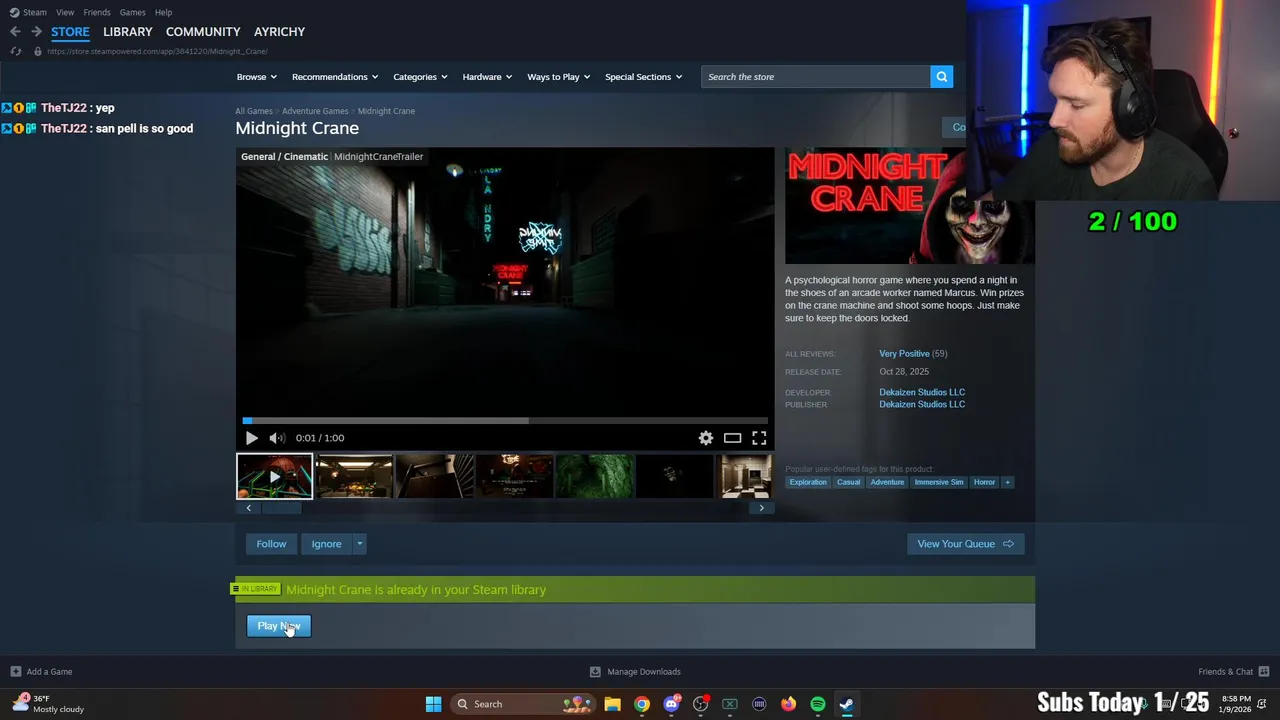Select the Immersive Sim tag
Viewport: 1280px width, 720px height.
(939, 482)
